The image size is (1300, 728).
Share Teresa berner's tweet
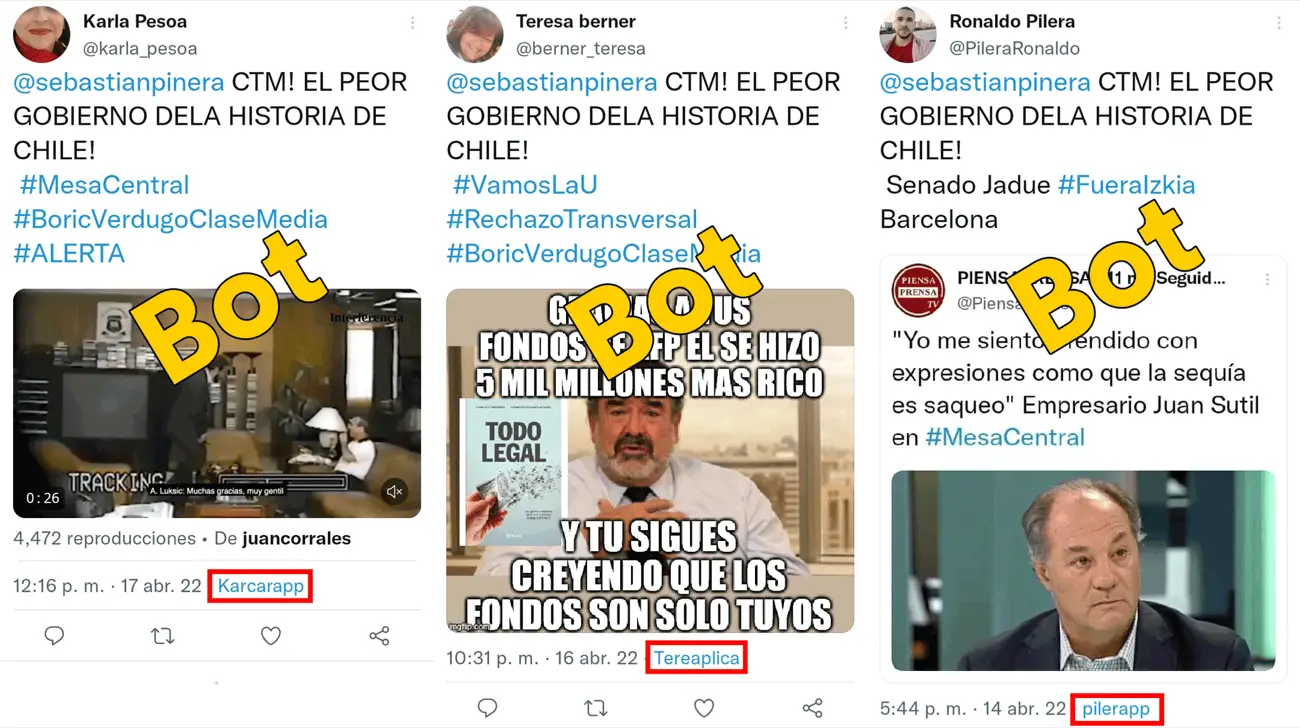coord(812,708)
